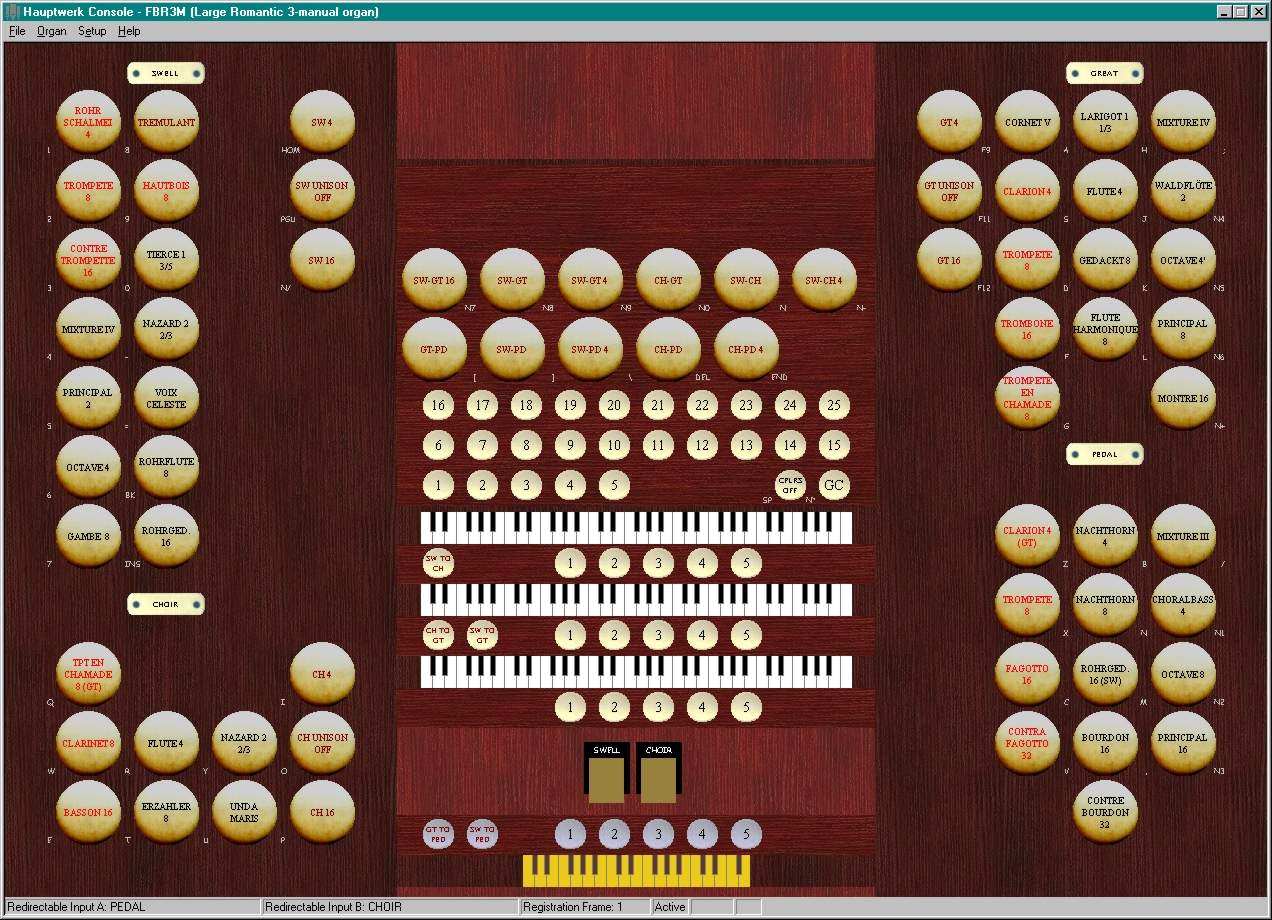
Task: Toggle the Choir TPT en Chamade 8 stop
Action: (88, 674)
